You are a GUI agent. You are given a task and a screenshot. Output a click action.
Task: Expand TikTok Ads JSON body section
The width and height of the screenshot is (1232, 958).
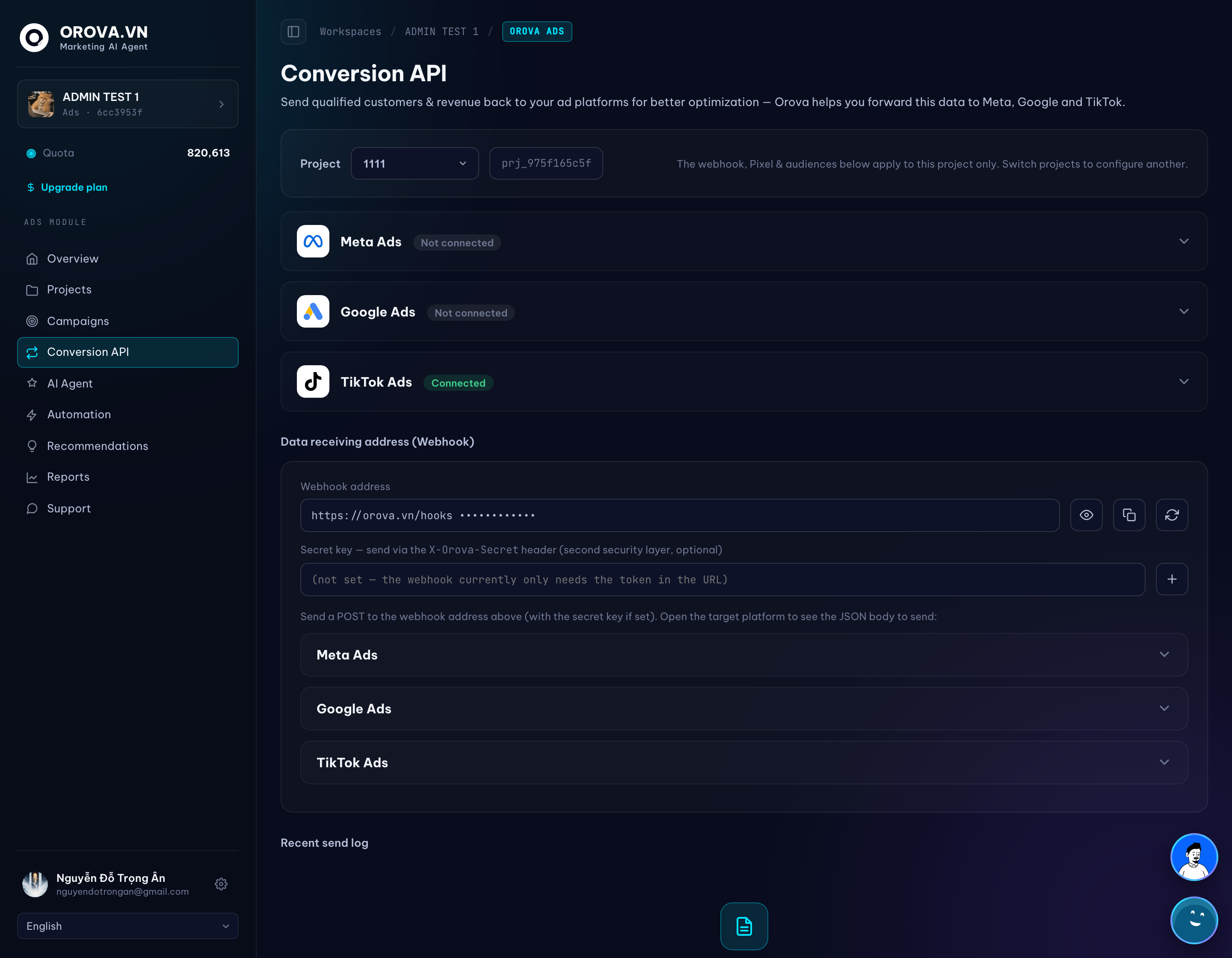[743, 763]
